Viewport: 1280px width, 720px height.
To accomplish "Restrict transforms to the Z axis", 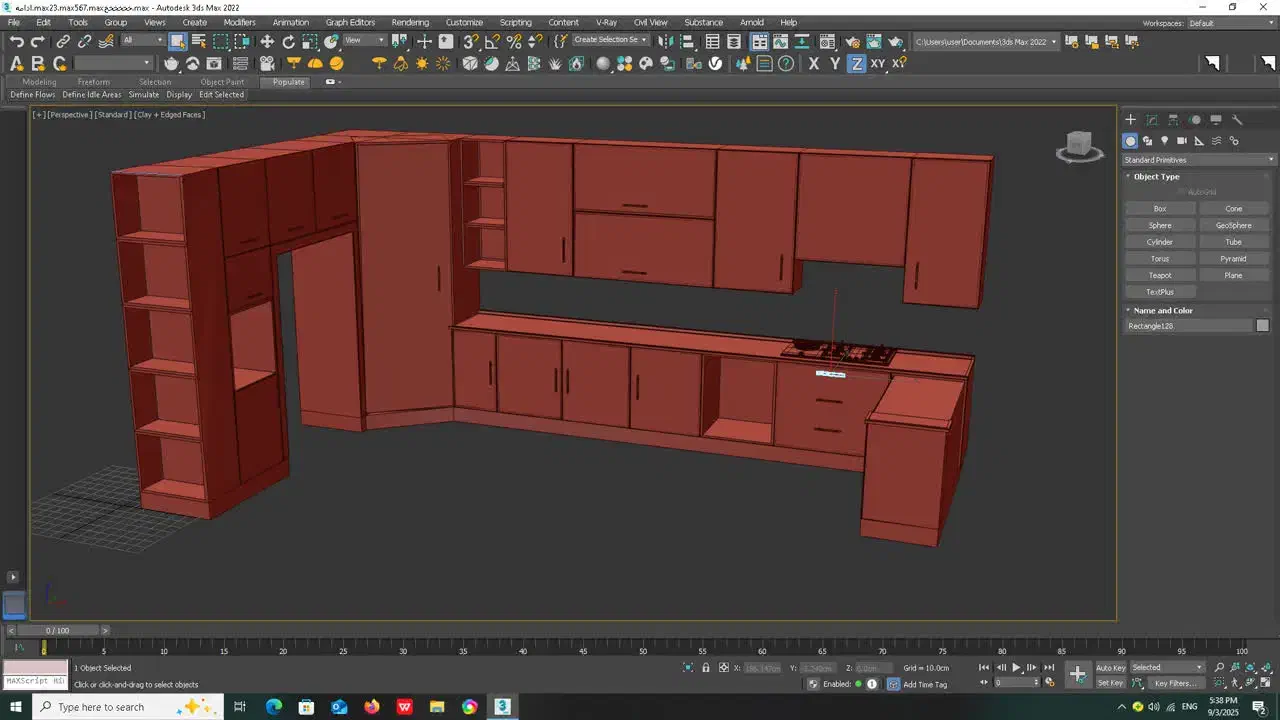I will pos(856,63).
